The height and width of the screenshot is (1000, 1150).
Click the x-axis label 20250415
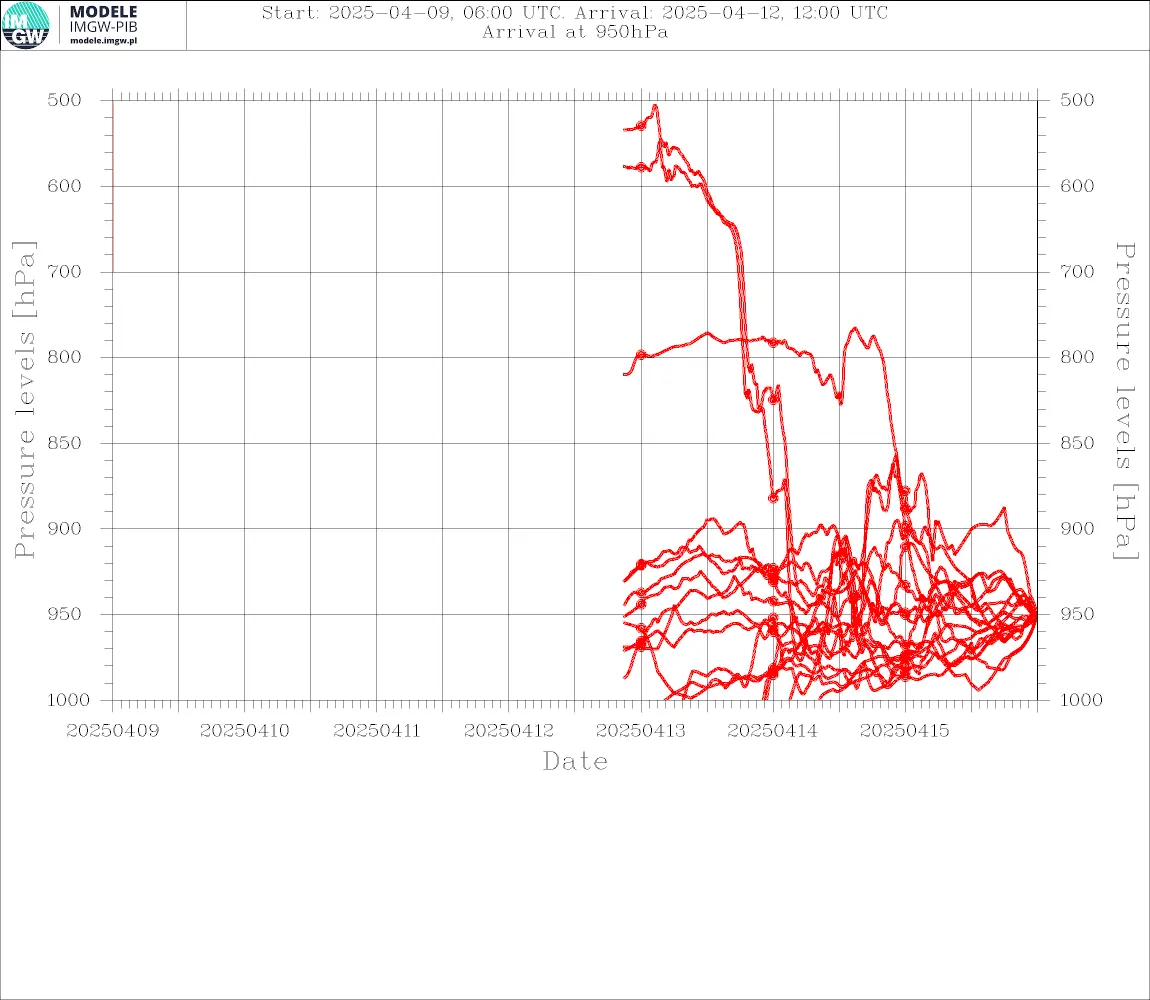coord(905,731)
